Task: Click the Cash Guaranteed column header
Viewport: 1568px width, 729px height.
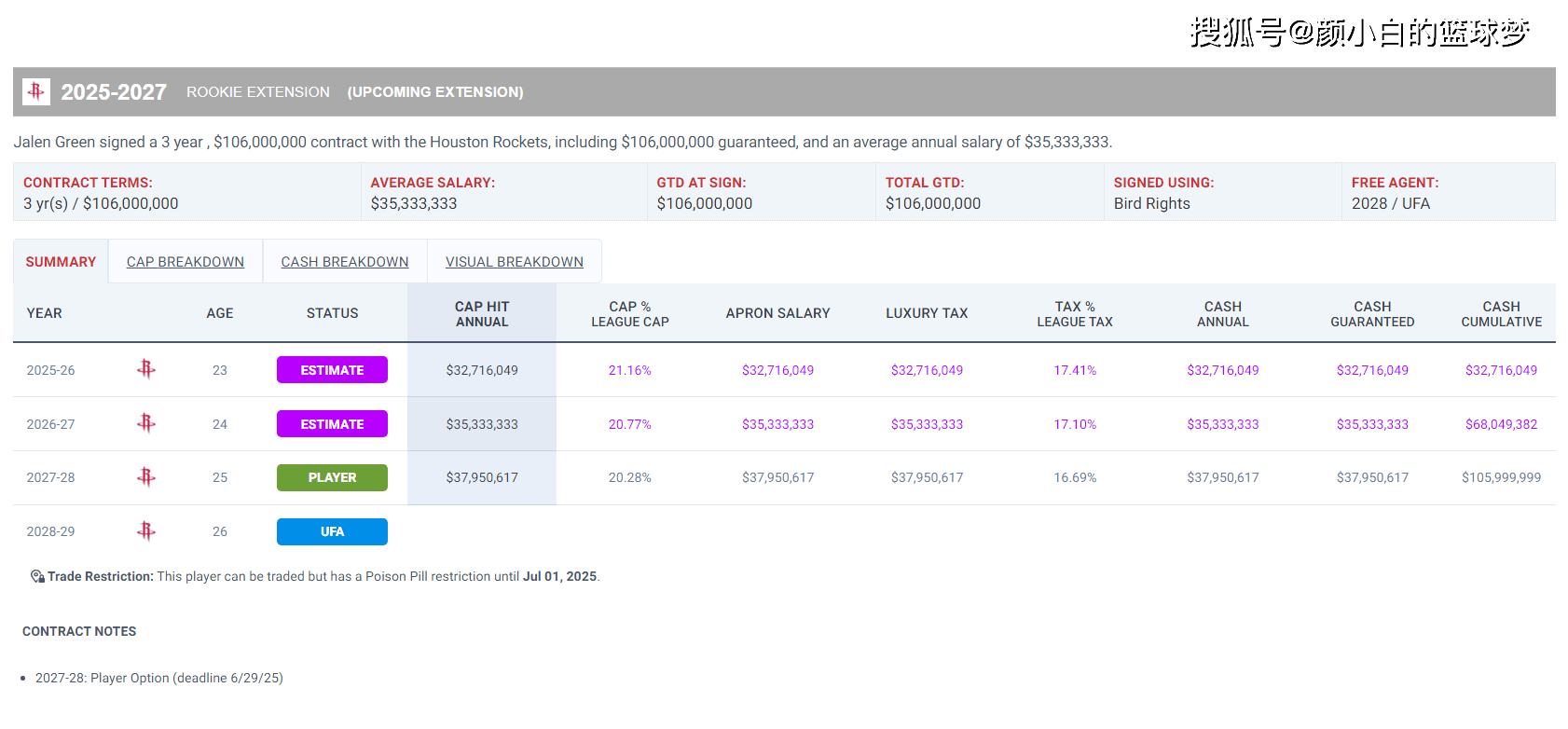Action: (1372, 313)
